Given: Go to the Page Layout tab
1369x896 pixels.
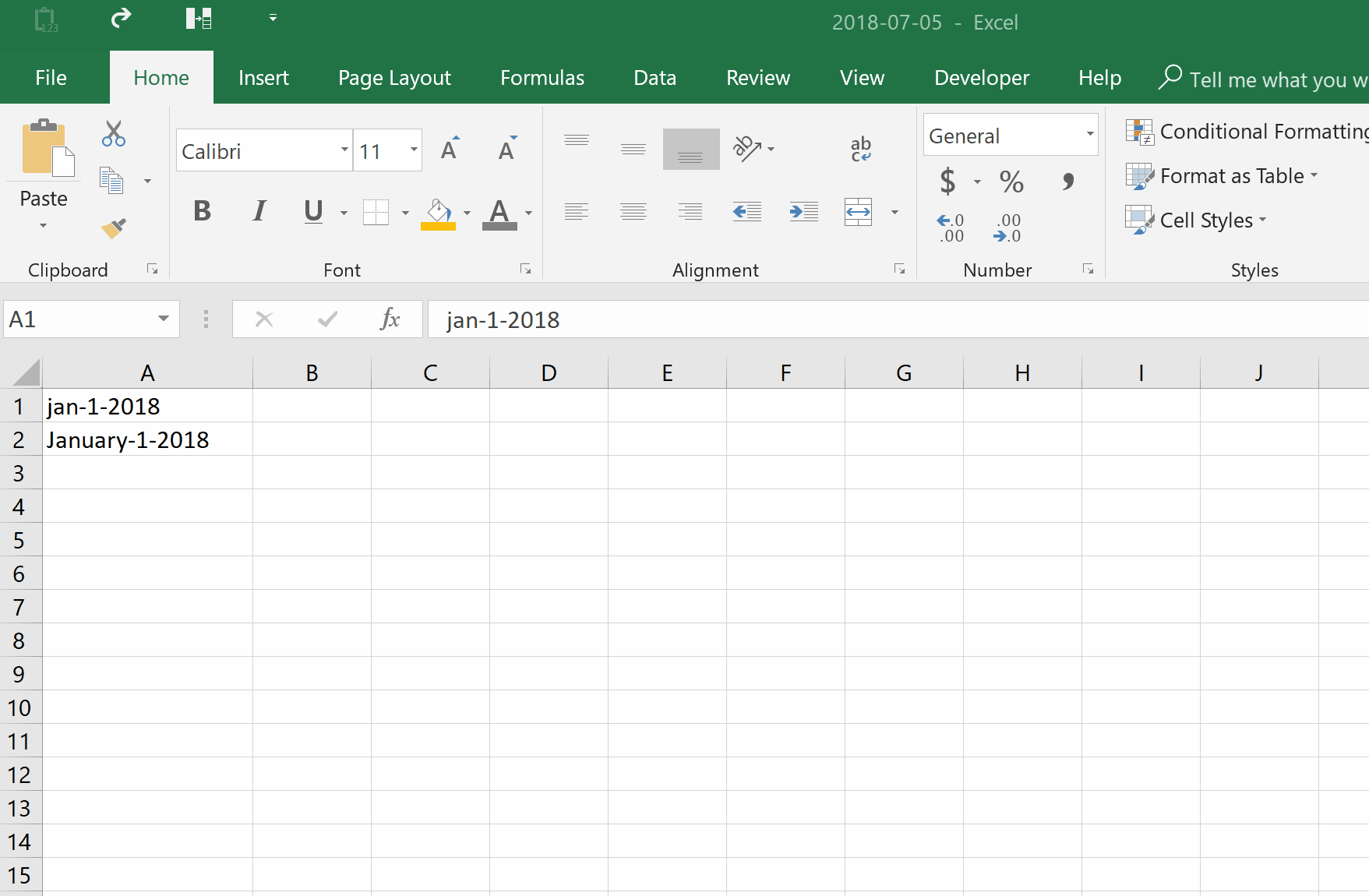Looking at the screenshot, I should coord(394,78).
